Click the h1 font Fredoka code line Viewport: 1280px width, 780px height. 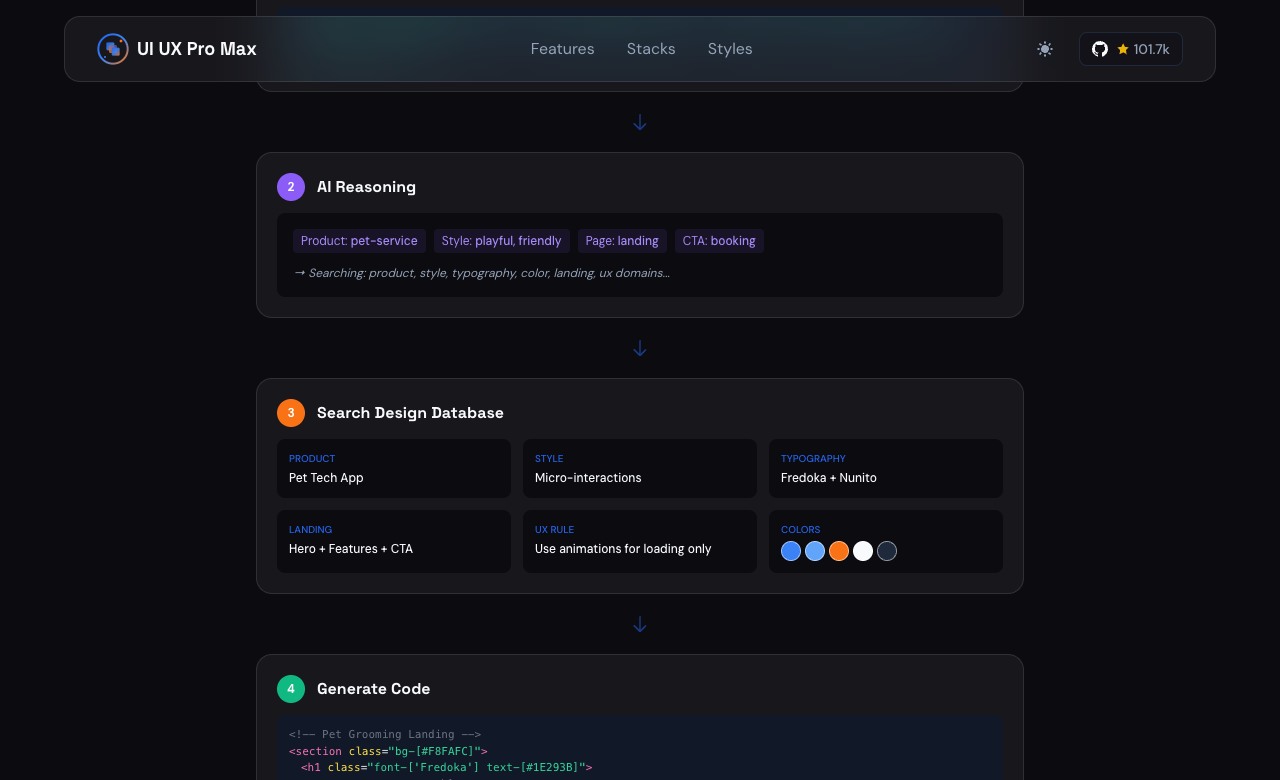click(x=447, y=768)
